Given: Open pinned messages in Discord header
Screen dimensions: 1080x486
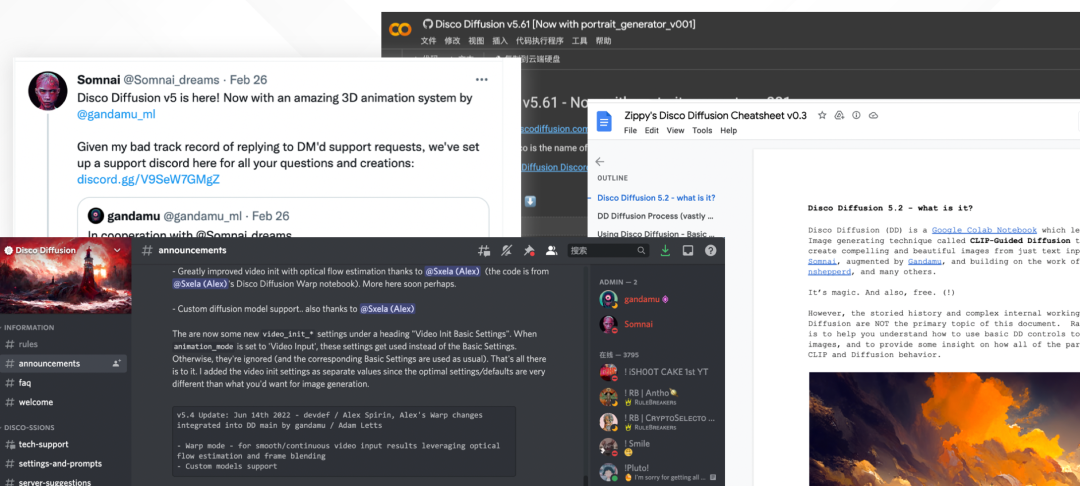Looking at the screenshot, I should [x=529, y=251].
